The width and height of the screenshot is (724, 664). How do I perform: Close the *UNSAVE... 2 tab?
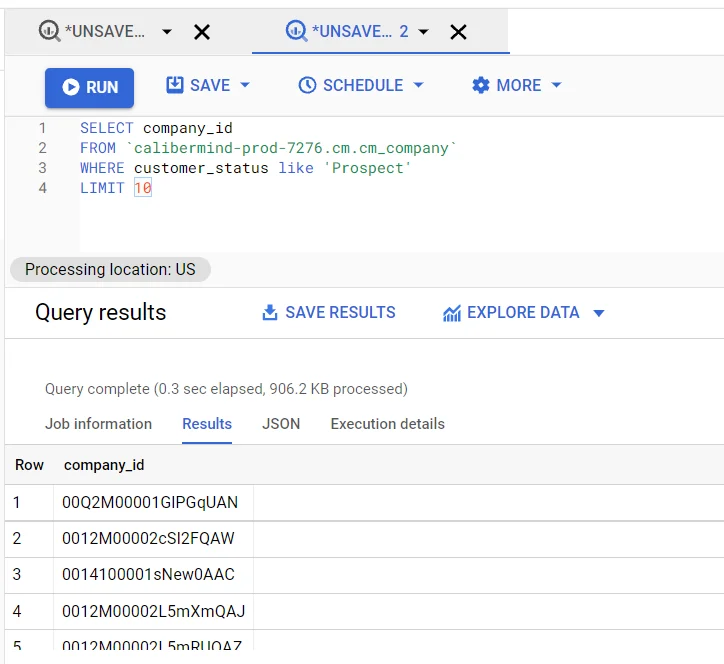[x=458, y=32]
